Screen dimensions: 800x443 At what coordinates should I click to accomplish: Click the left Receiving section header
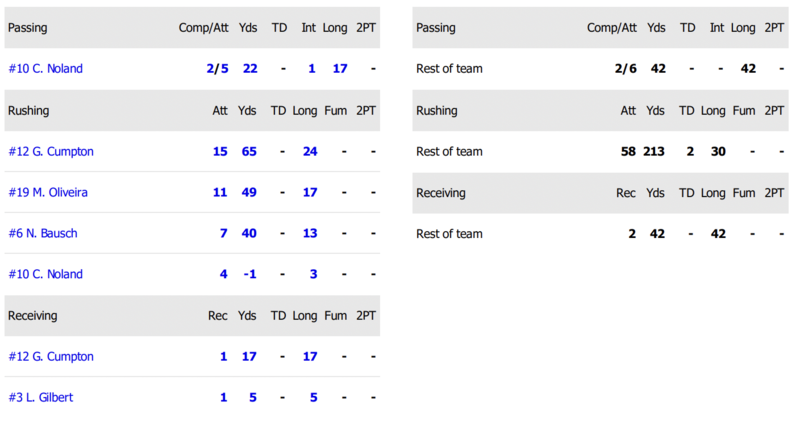(32, 315)
